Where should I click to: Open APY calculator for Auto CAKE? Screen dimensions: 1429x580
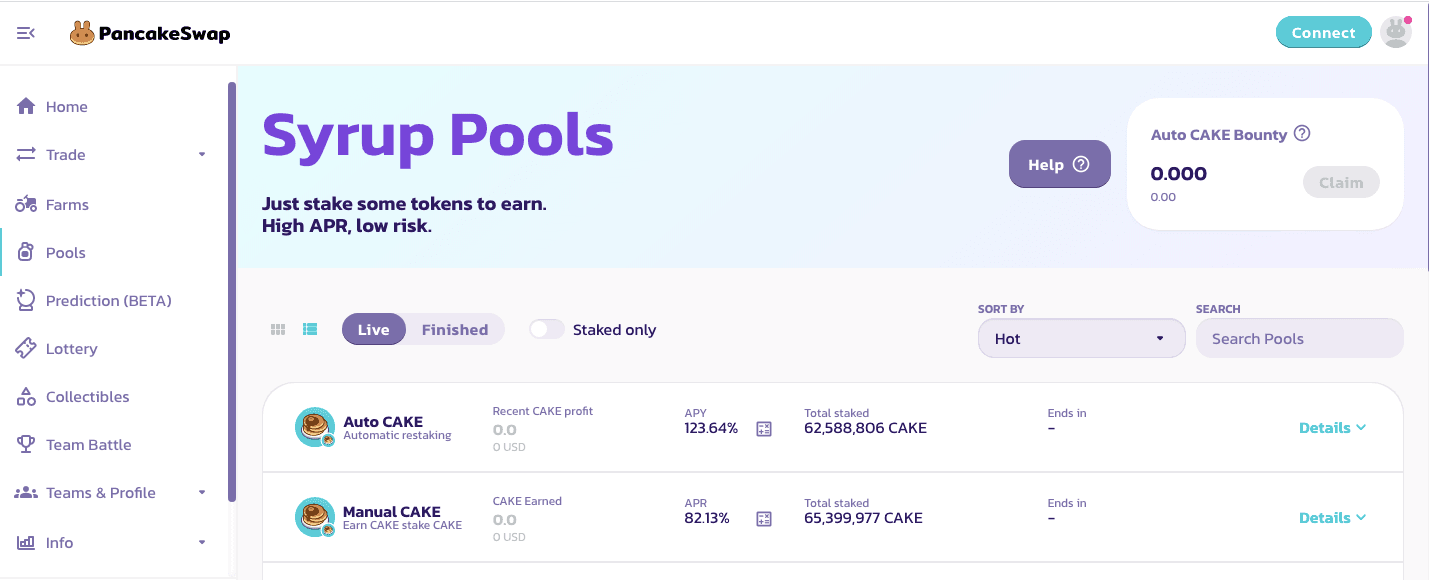(764, 429)
